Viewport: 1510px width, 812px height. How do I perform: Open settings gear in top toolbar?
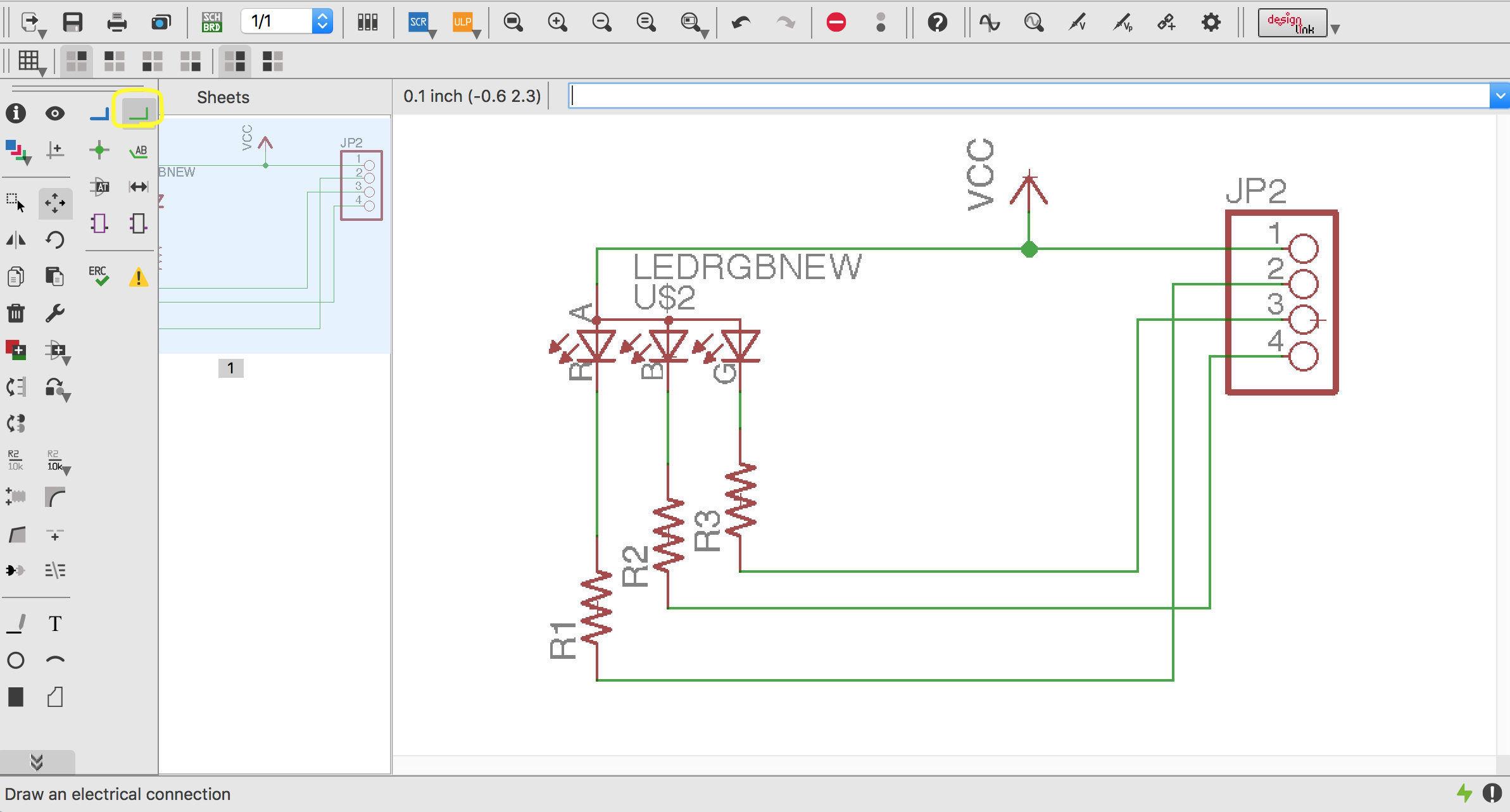[x=1211, y=23]
